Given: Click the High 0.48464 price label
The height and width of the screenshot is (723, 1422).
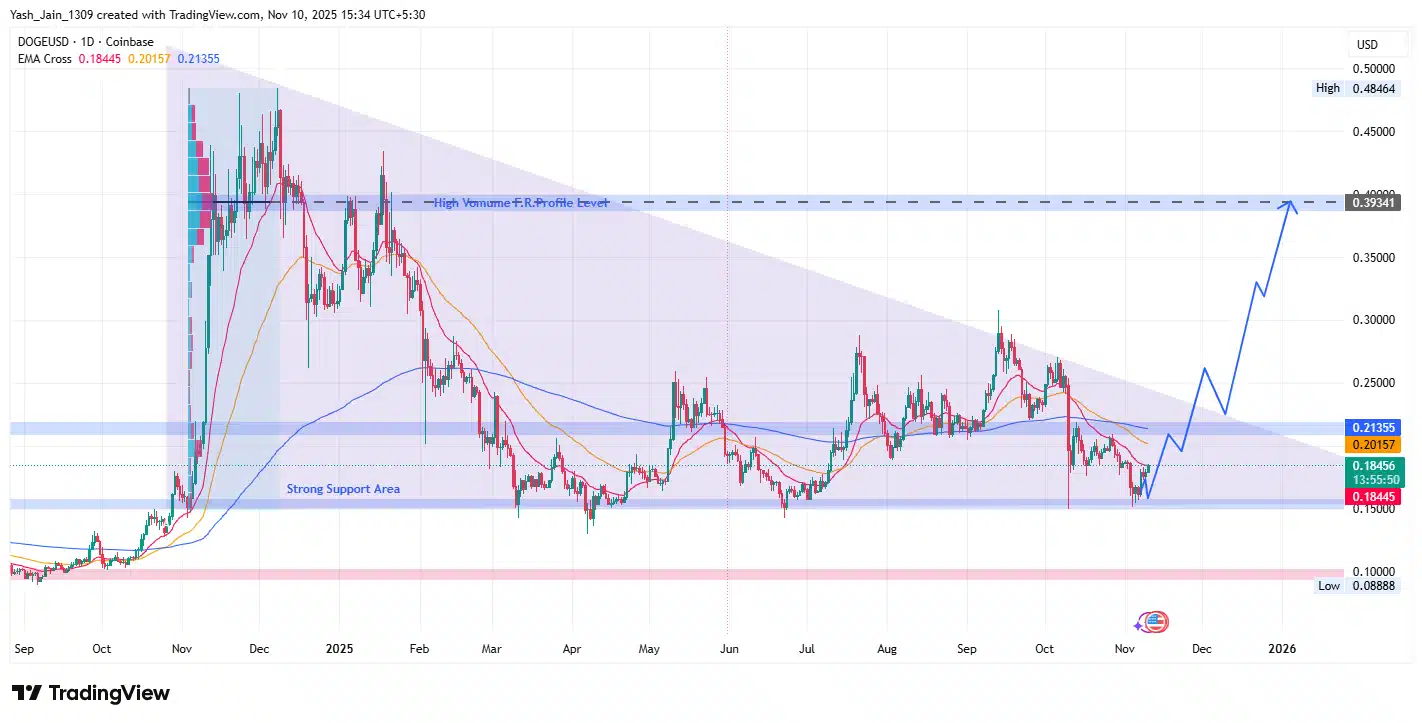Looking at the screenshot, I should point(1356,88).
